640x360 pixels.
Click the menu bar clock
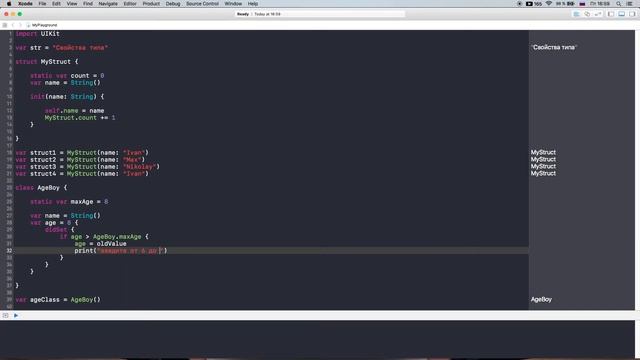[x=600, y=4]
